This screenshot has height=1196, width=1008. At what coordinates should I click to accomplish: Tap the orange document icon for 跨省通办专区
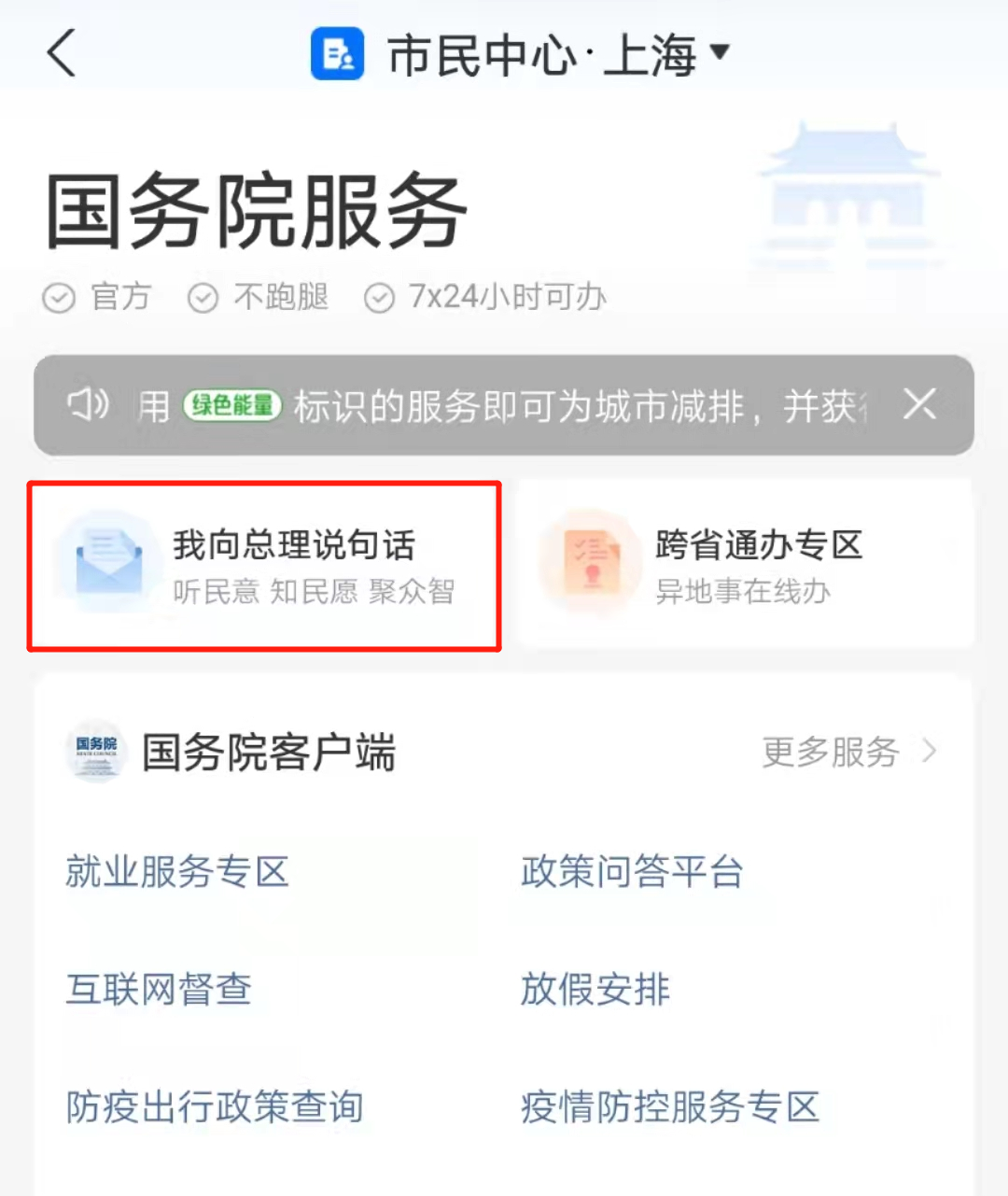[591, 561]
